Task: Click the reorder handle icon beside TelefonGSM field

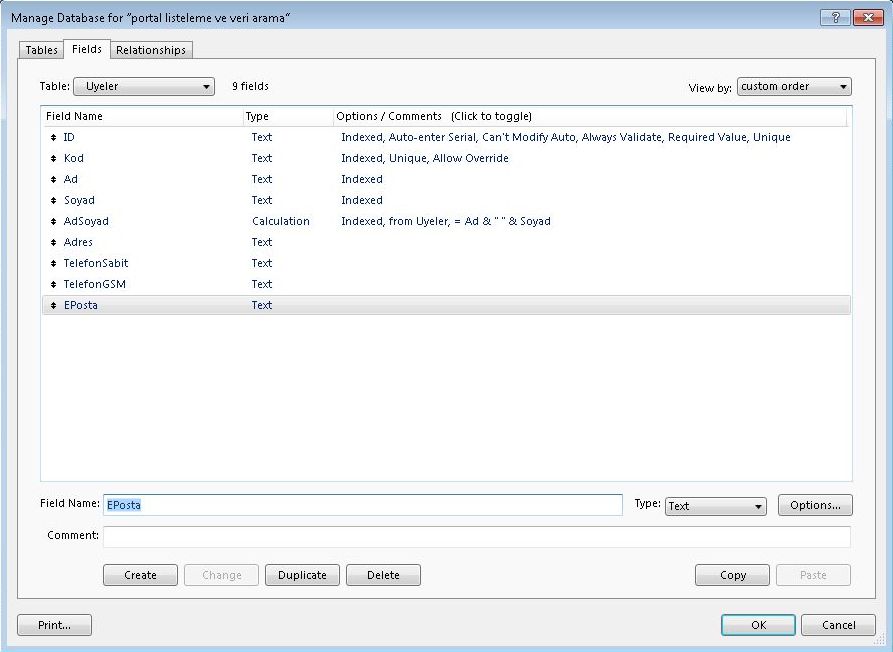Action: [x=53, y=285]
